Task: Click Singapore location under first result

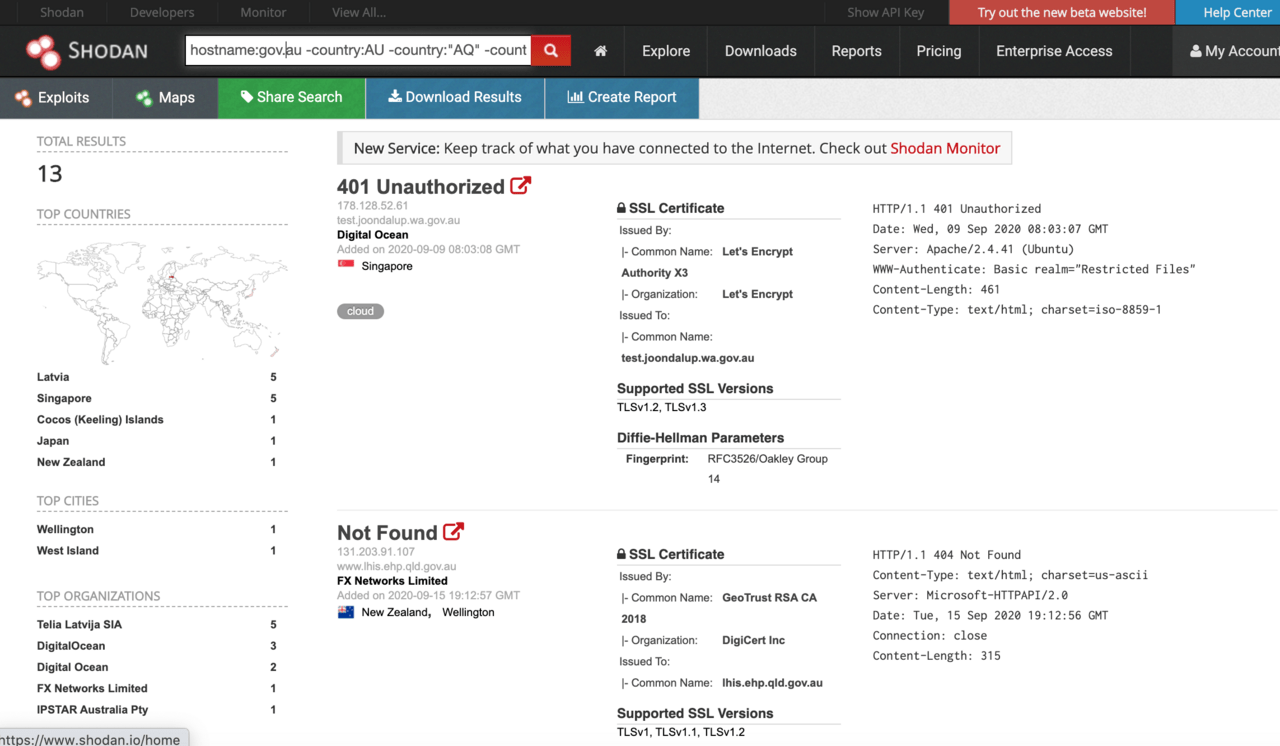Action: [x=387, y=266]
